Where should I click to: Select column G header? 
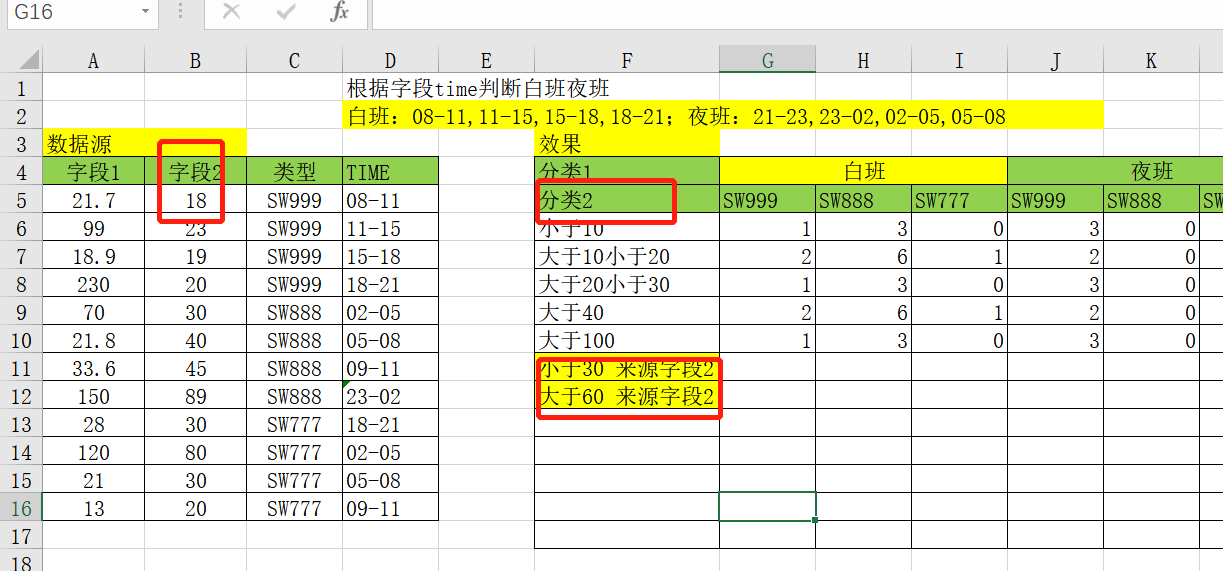pos(767,61)
